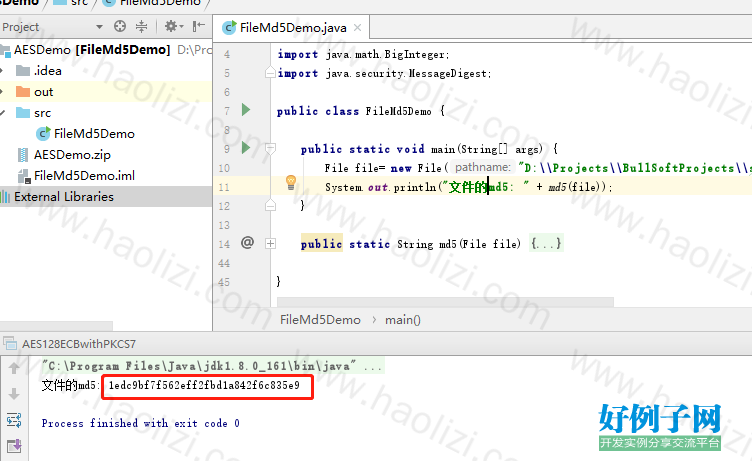Click the @ gutter icon beside md5 method
Image resolution: width=752 pixels, height=461 pixels.
coord(247,243)
